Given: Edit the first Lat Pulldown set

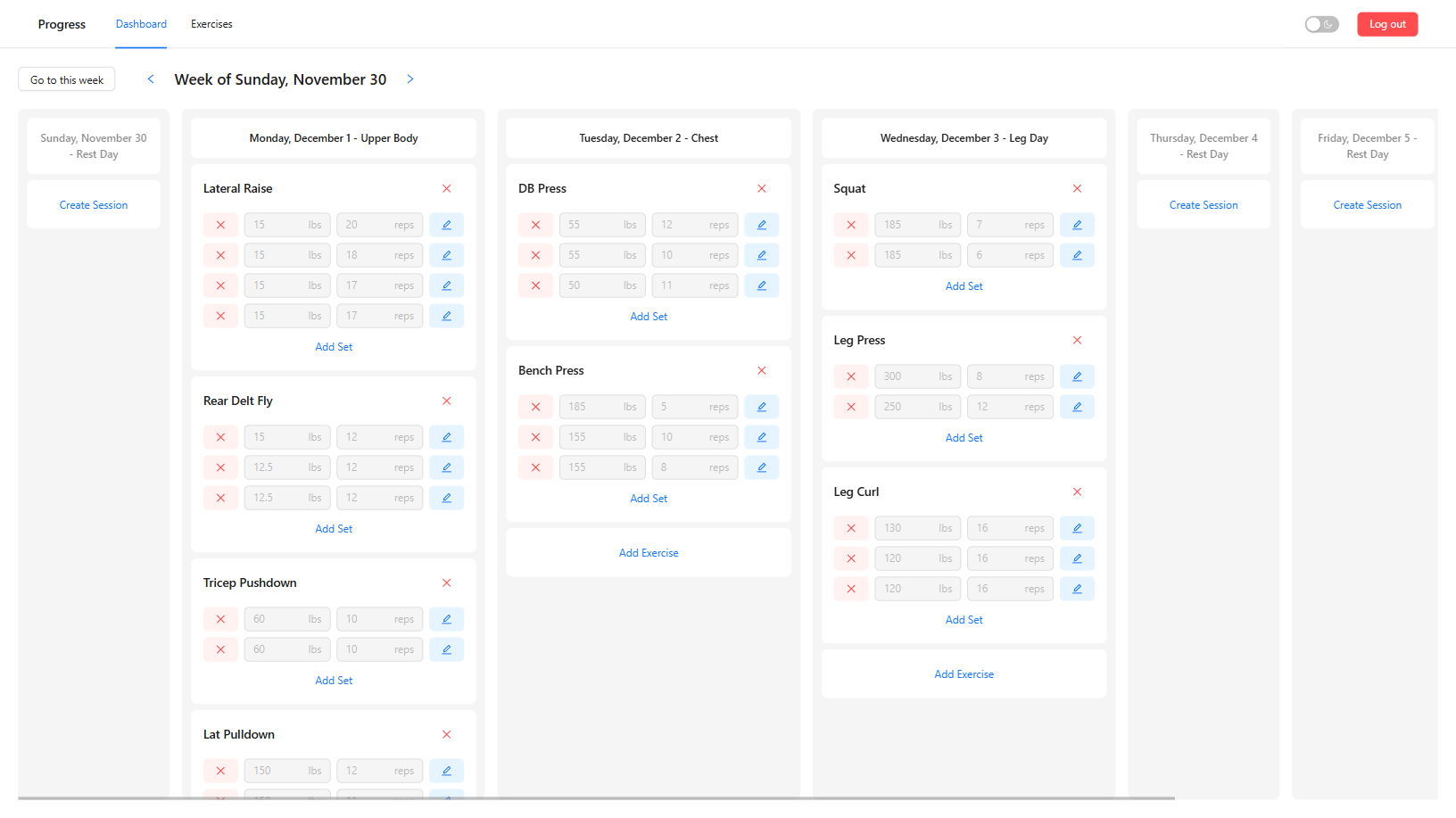Looking at the screenshot, I should click(x=446, y=771).
